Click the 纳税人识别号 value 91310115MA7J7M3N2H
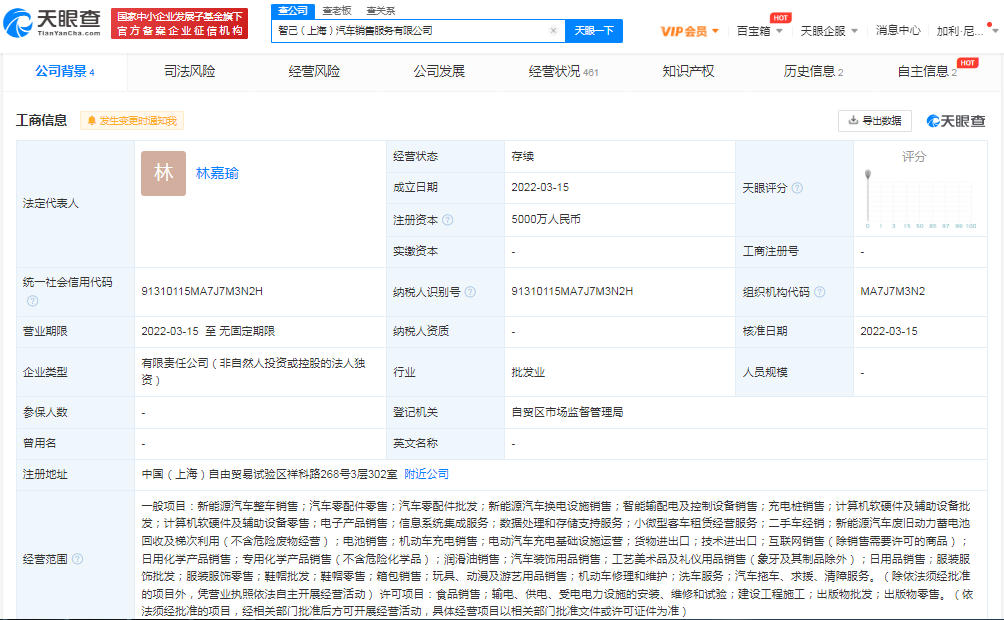The width and height of the screenshot is (1004, 620). tap(572, 291)
